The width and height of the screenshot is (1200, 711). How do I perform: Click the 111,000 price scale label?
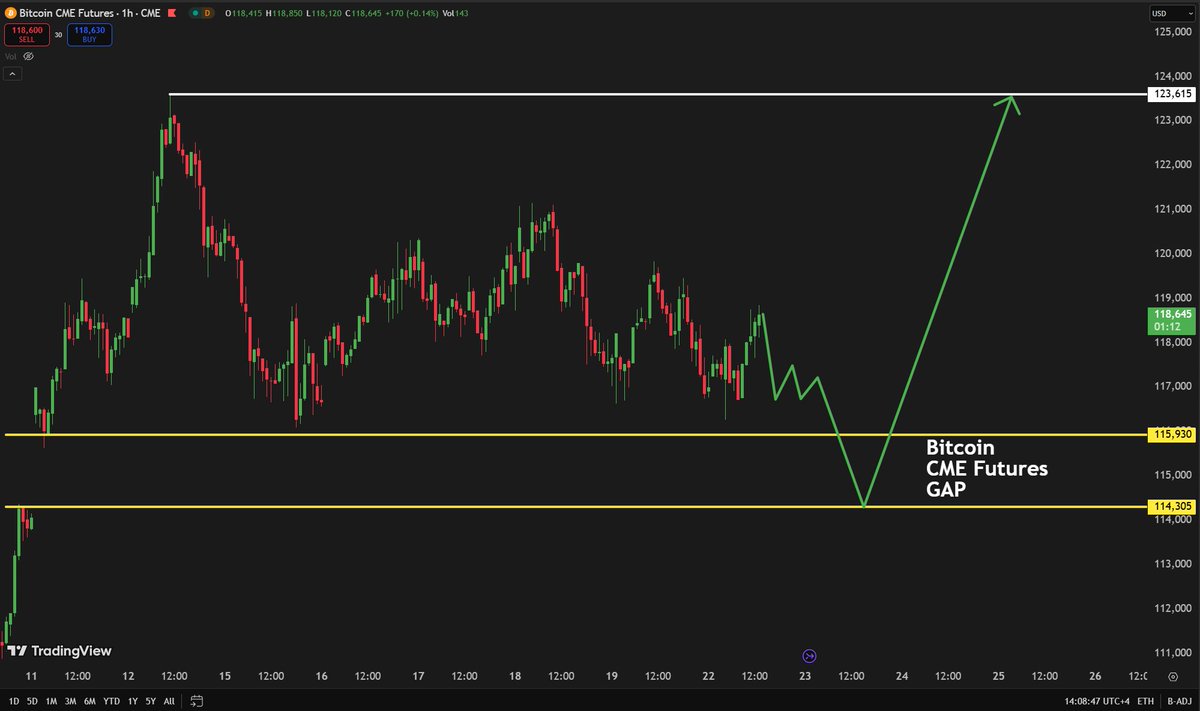click(1171, 653)
